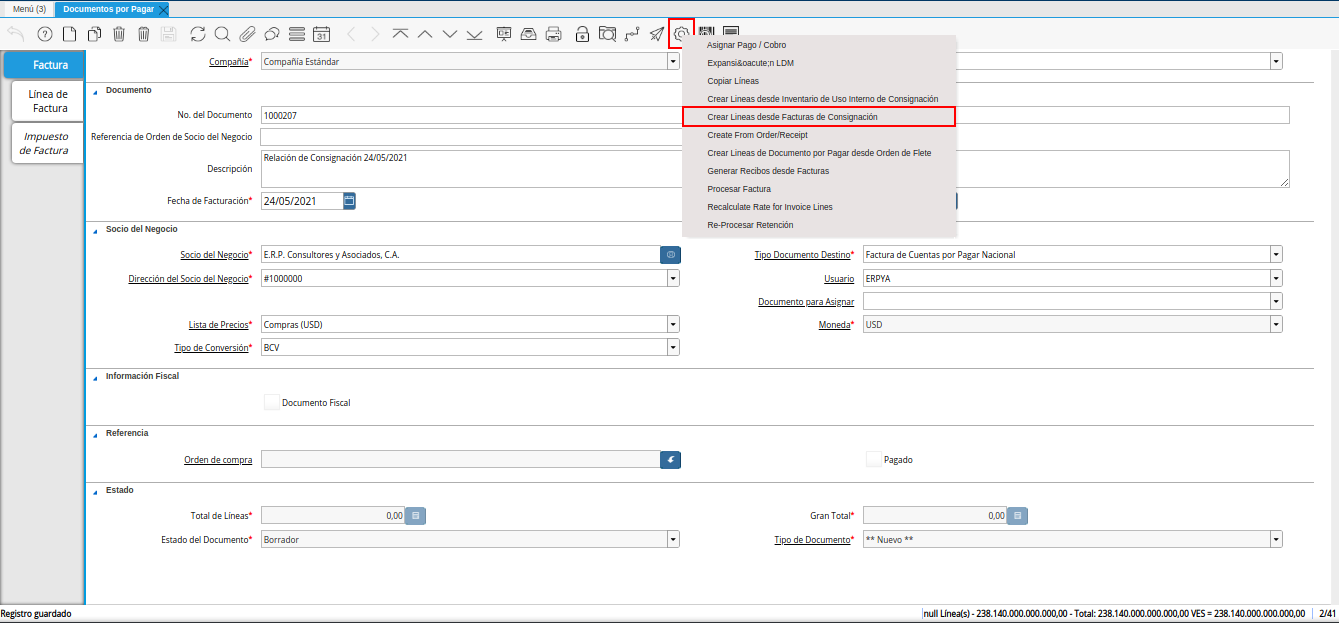Click the Refresh arrows toolbar icon

coord(197,34)
